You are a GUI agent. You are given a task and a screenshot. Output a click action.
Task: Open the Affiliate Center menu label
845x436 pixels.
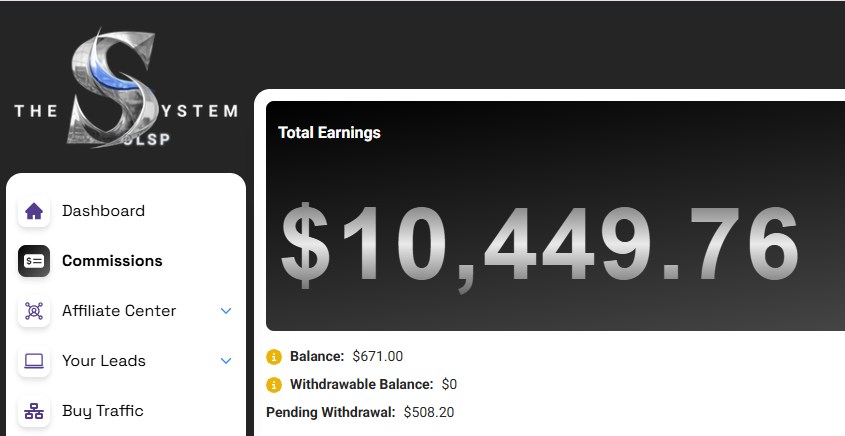pos(119,311)
